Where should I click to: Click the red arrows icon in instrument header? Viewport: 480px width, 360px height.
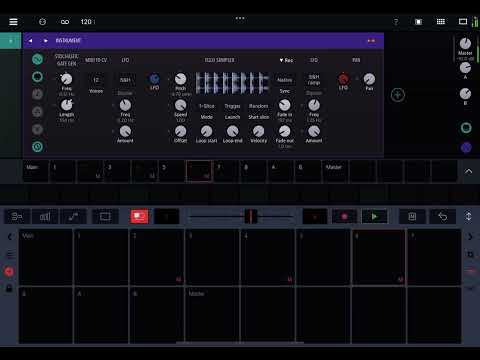371,41
